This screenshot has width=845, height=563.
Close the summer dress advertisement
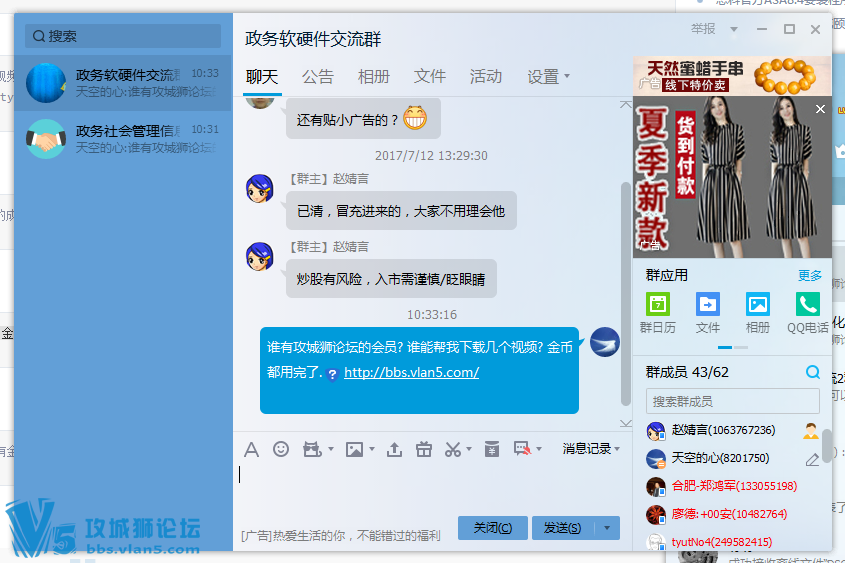[820, 109]
